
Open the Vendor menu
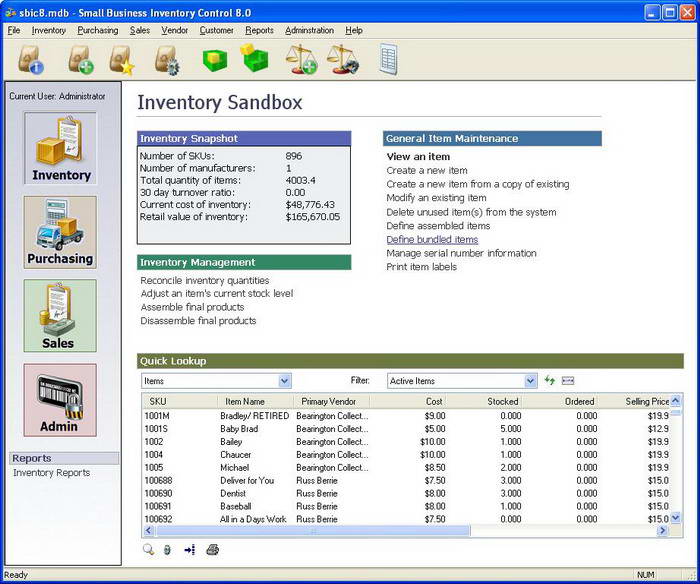tap(175, 30)
